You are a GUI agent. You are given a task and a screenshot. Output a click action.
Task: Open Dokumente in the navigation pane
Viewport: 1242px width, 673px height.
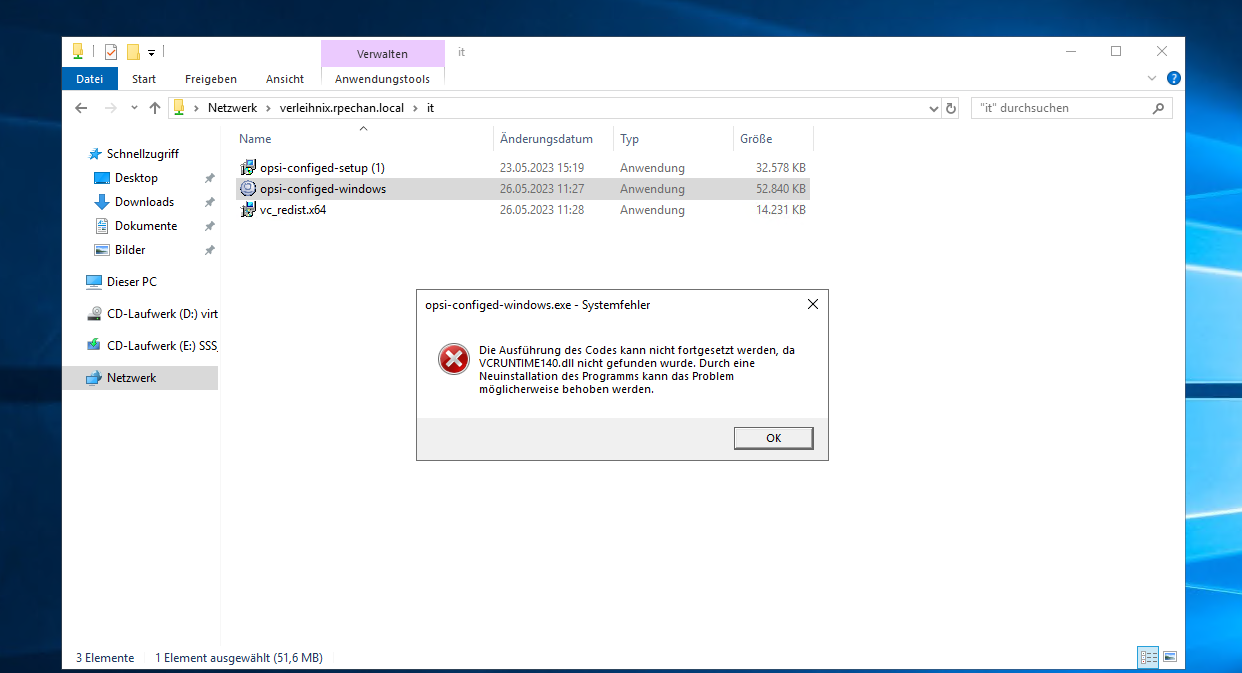pos(146,226)
